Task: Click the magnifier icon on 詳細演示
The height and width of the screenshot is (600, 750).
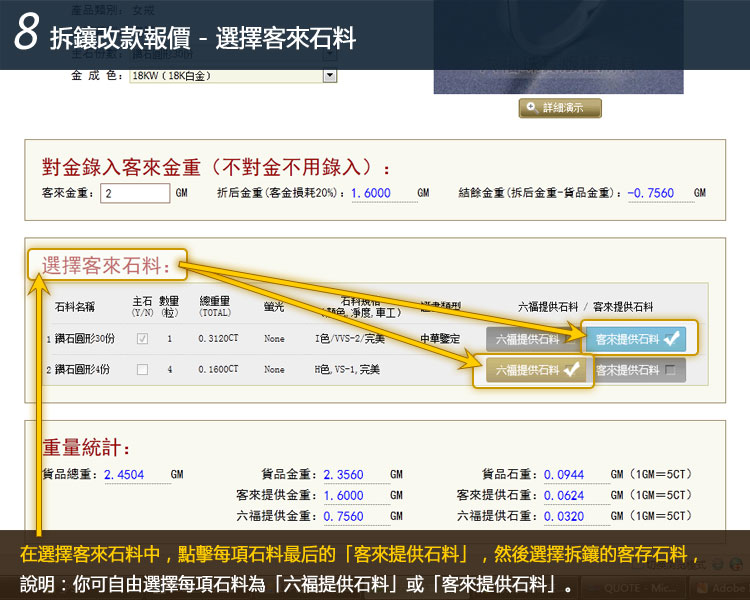Action: (531, 107)
